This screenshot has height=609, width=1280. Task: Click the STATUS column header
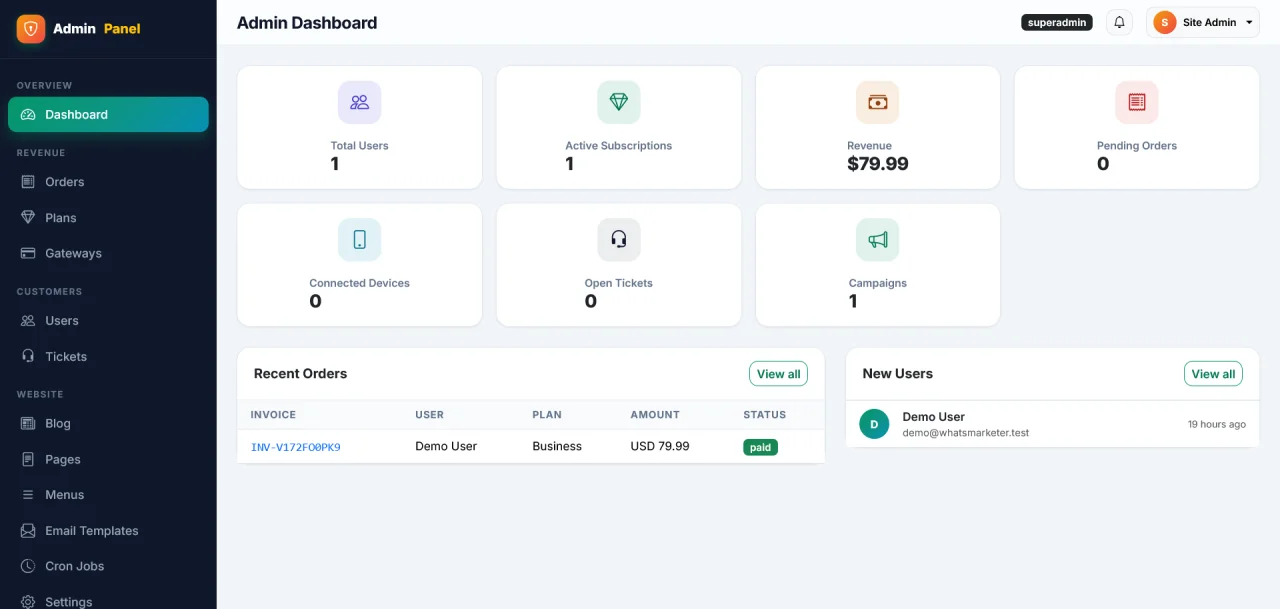(x=764, y=415)
